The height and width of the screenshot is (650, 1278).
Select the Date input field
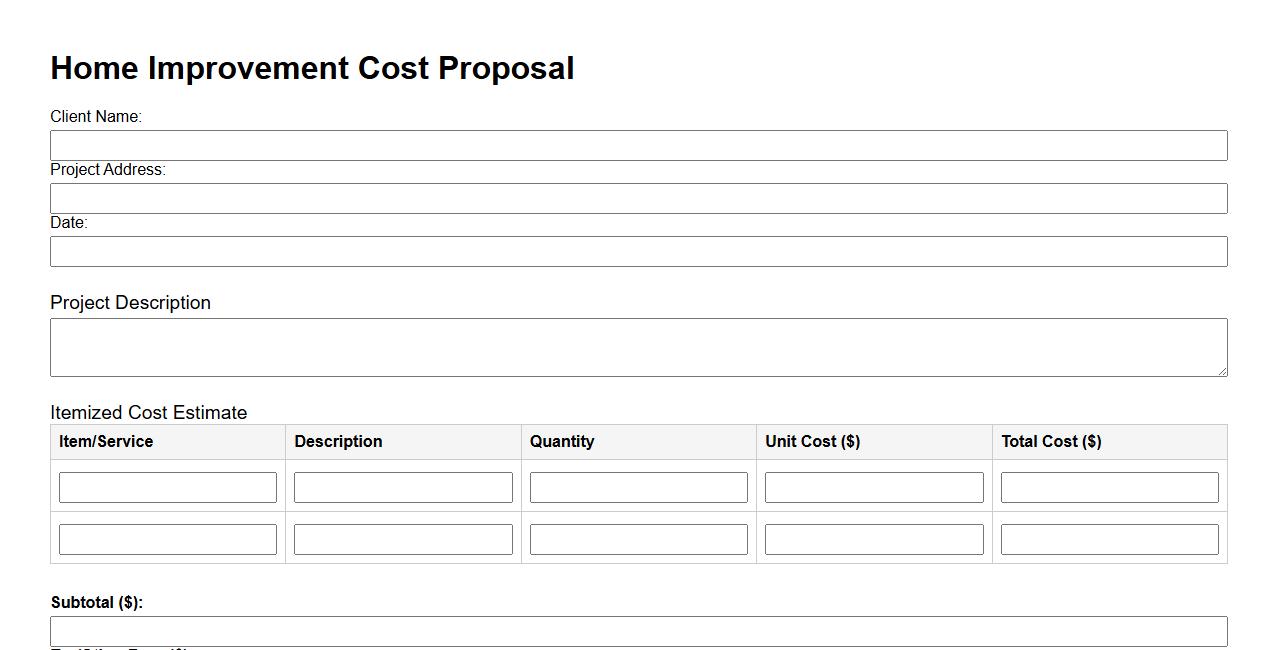638,251
